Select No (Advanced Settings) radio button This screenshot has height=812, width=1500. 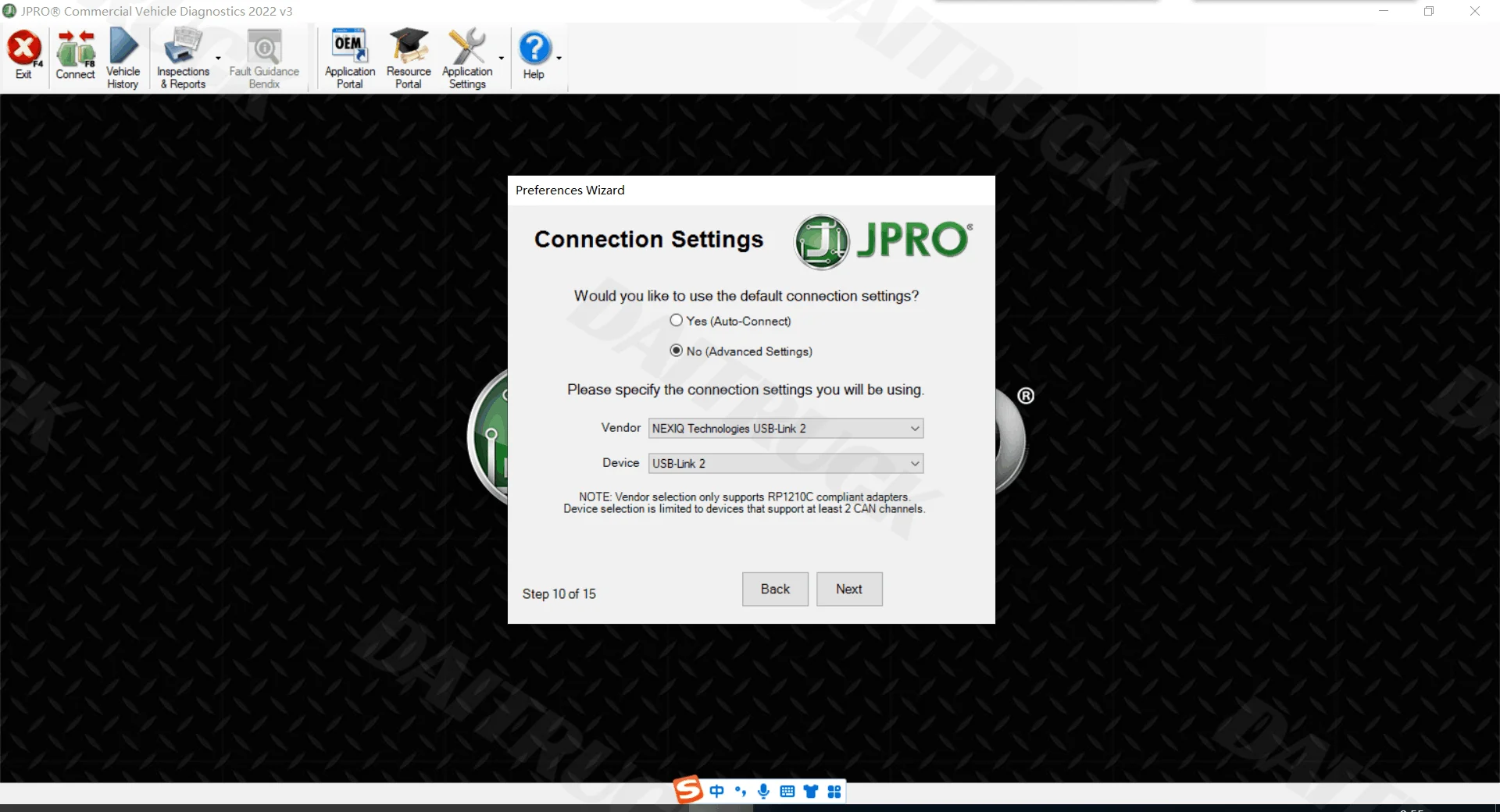(x=677, y=351)
